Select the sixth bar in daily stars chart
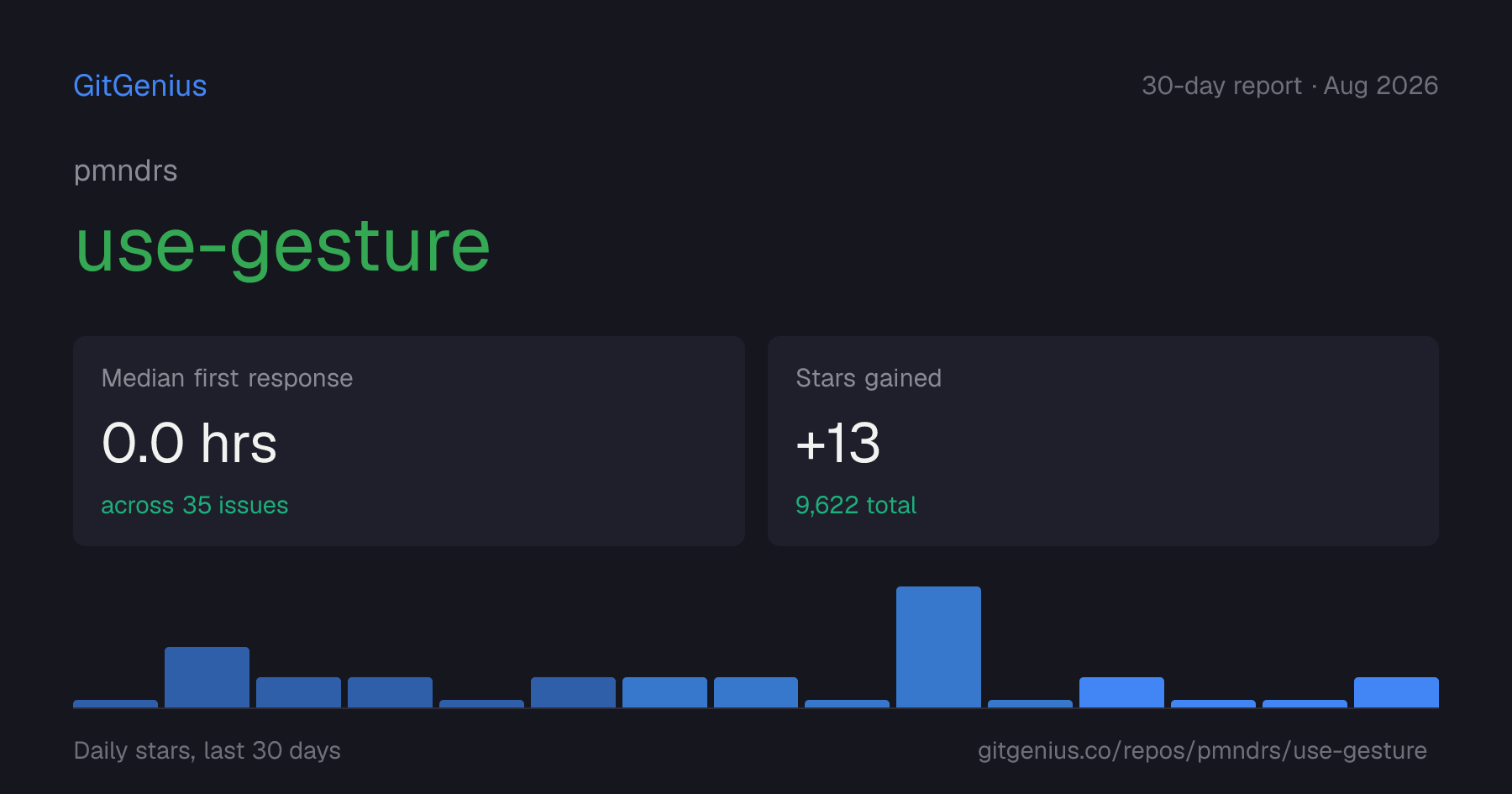Viewport: 1512px width, 794px height. [573, 692]
